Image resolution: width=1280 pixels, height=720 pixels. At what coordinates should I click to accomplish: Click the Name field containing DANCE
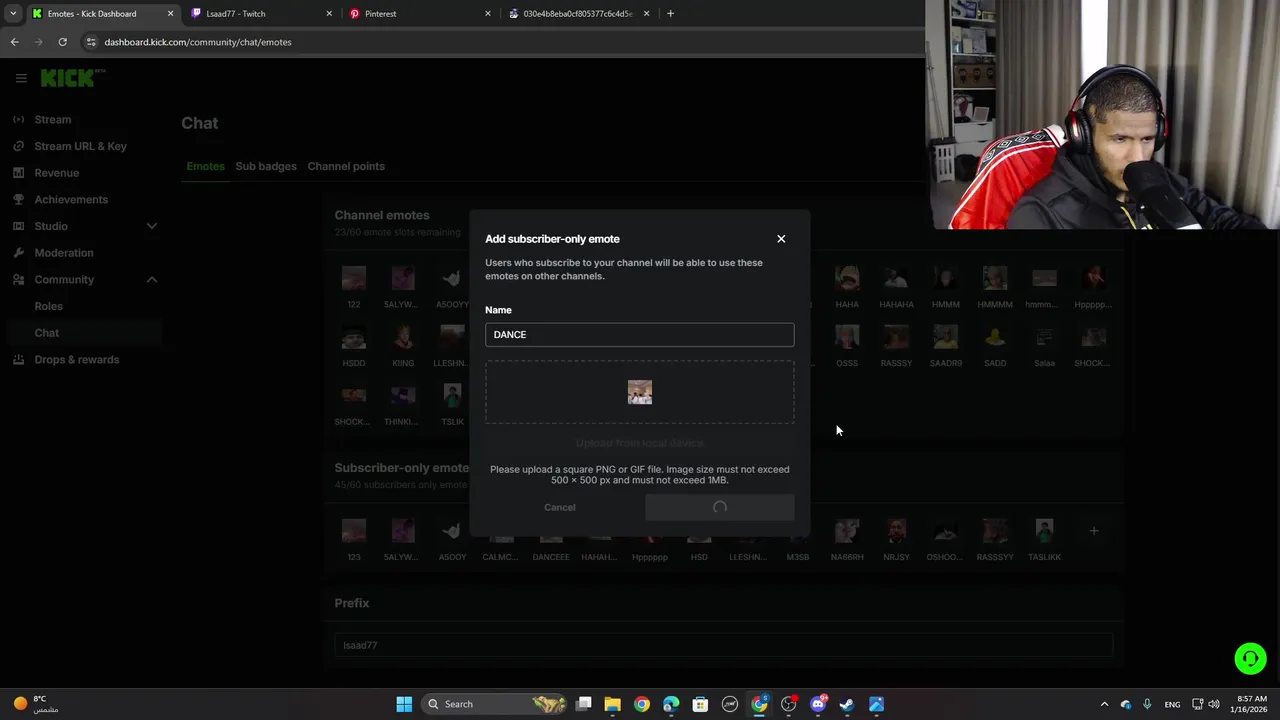point(640,334)
